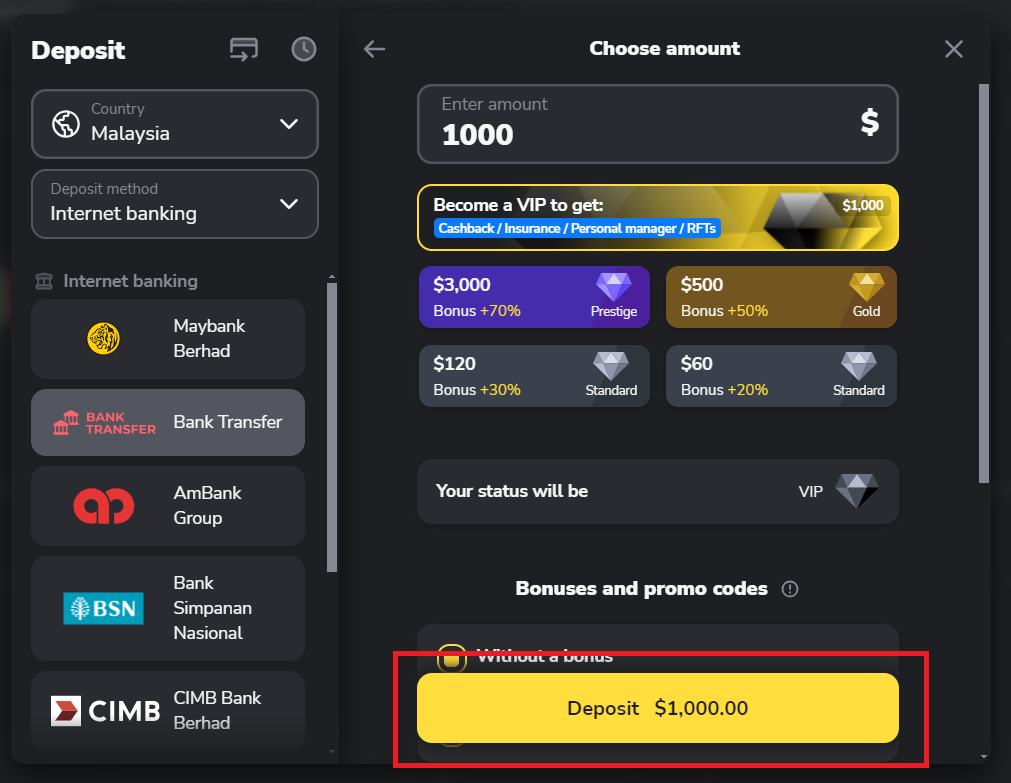
Task: Pick the $120 Standard bonus tile
Action: (x=534, y=376)
